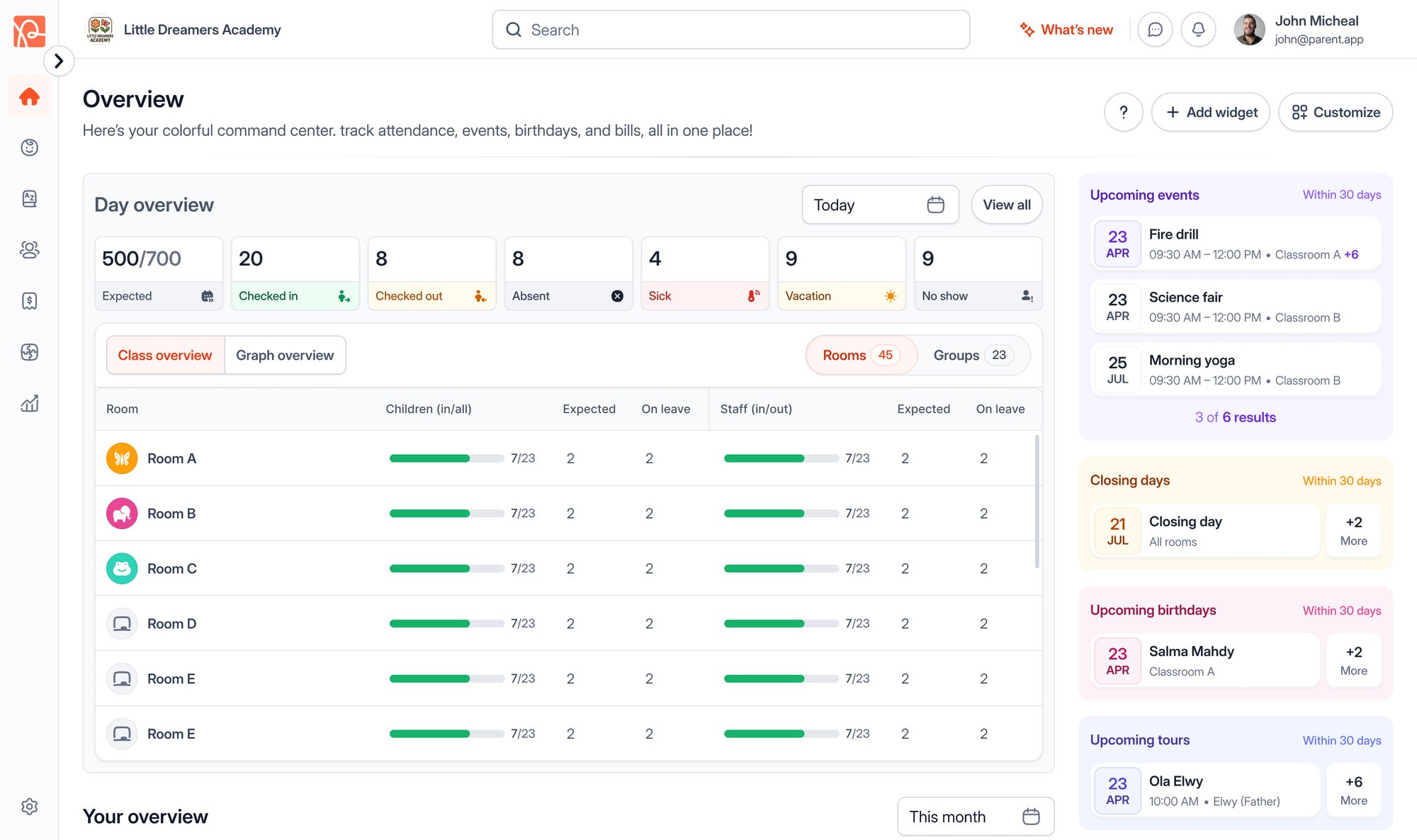1417x840 pixels.
Task: Open the Home sidebar icon
Action: pos(29,97)
